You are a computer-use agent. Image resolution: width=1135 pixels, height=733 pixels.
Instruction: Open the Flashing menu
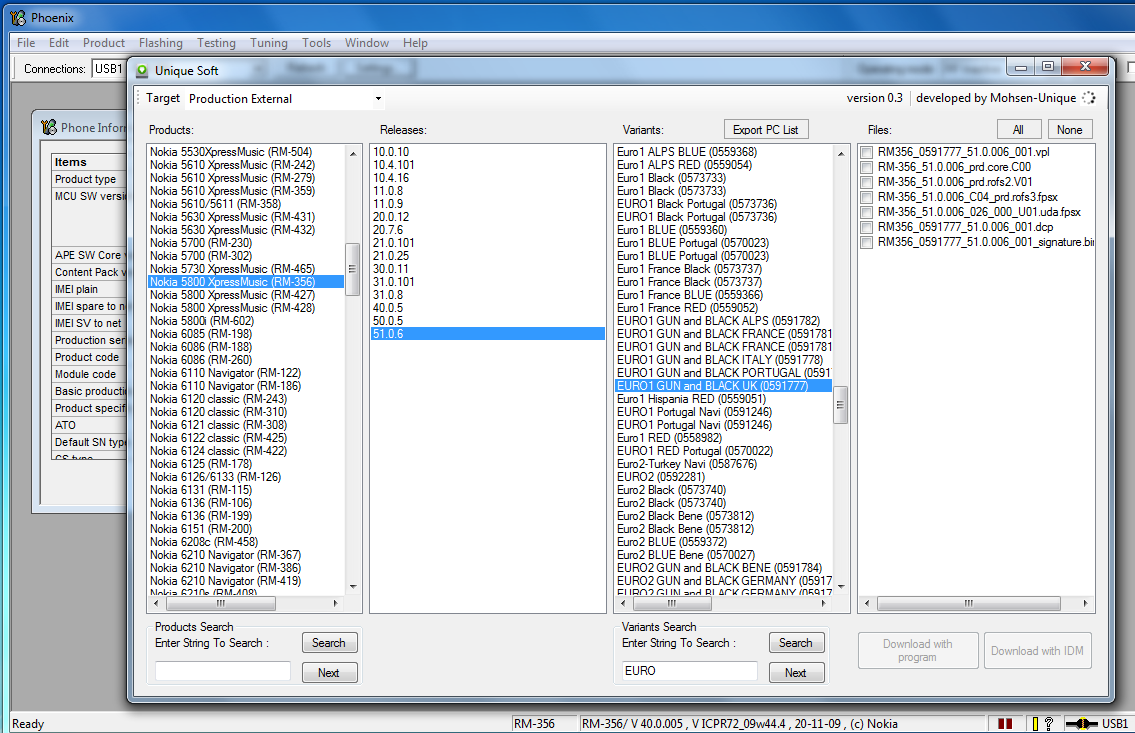pyautogui.click(x=161, y=43)
